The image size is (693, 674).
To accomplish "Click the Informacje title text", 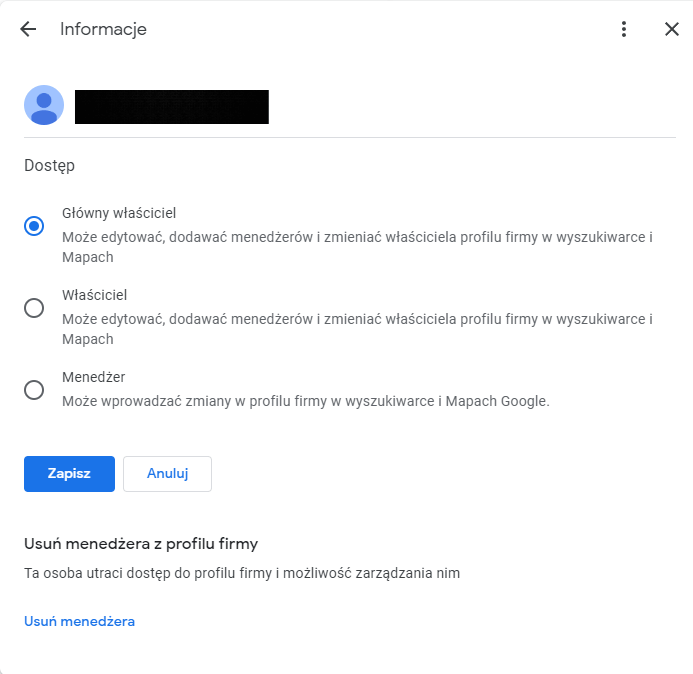I will coord(103,29).
